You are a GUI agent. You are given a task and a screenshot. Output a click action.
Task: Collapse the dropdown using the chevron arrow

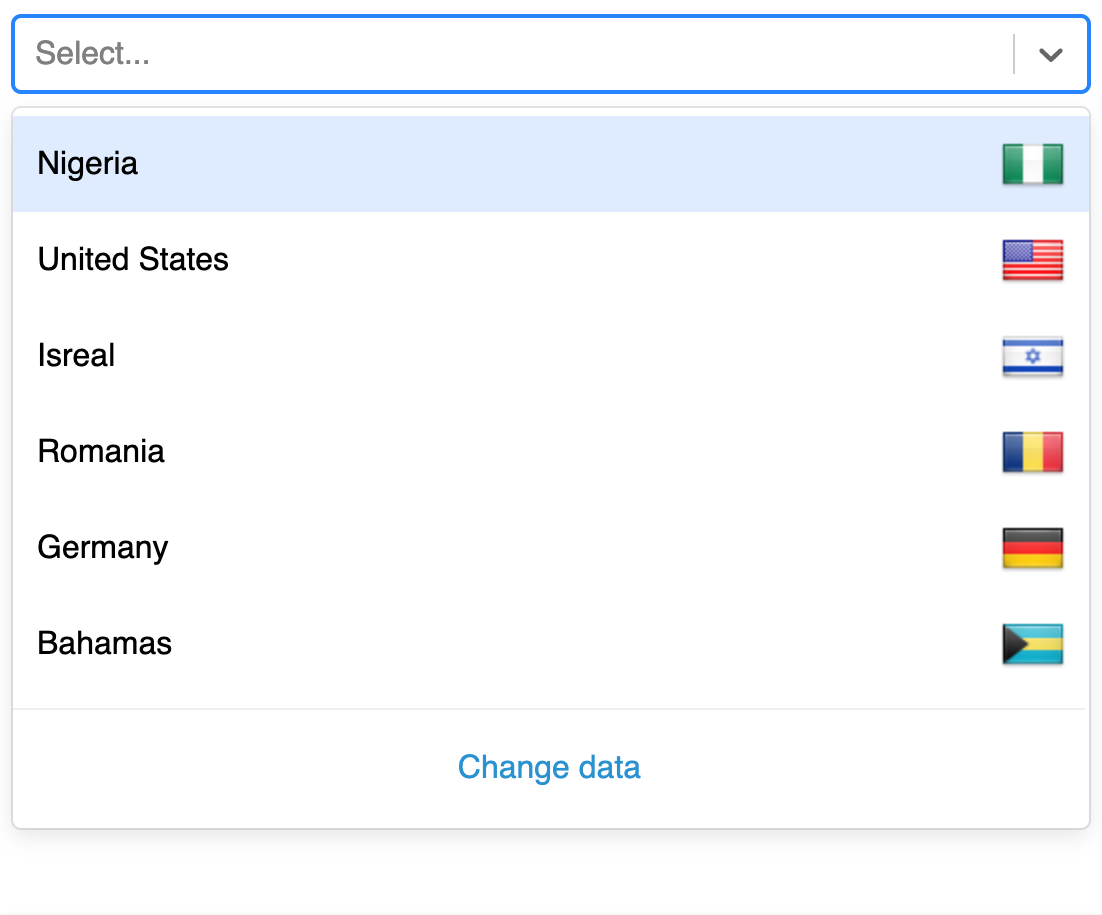pos(1050,54)
